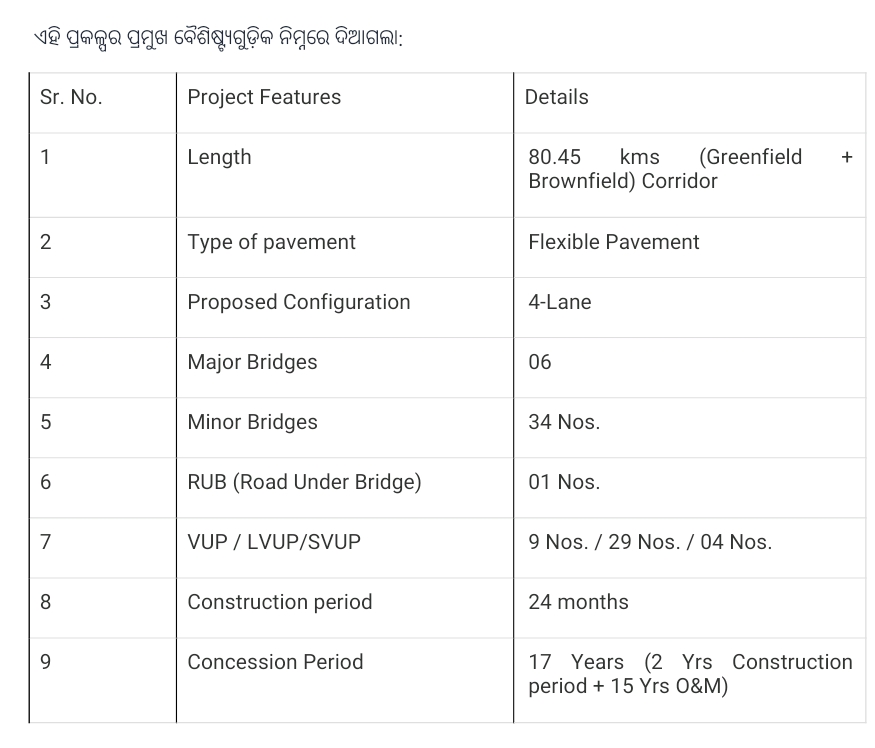Click the "06" major bridges value
Viewport: 875px width, 748px height.
(x=540, y=362)
